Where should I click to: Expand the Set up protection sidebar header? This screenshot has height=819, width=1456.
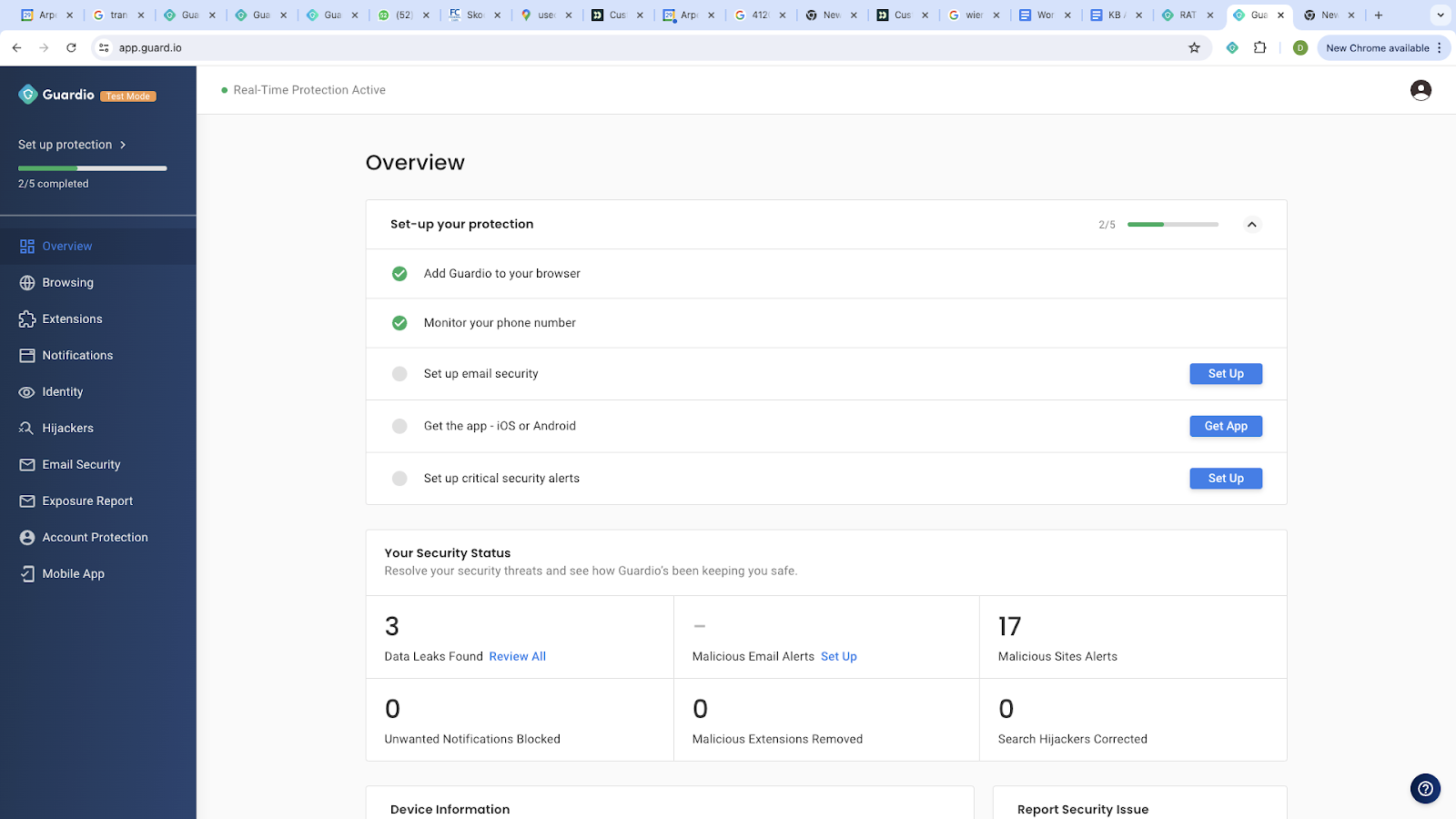coord(72,144)
